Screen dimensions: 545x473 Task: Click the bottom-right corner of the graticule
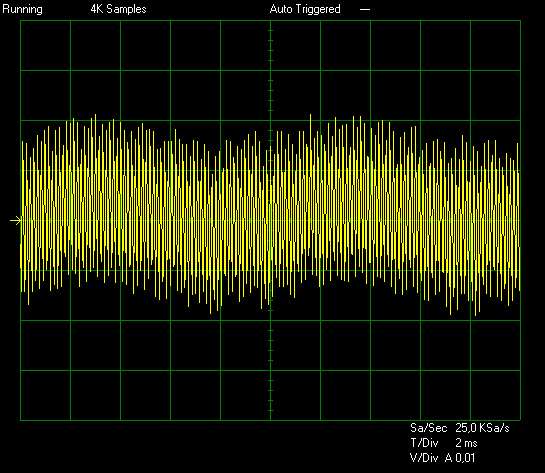coord(520,420)
